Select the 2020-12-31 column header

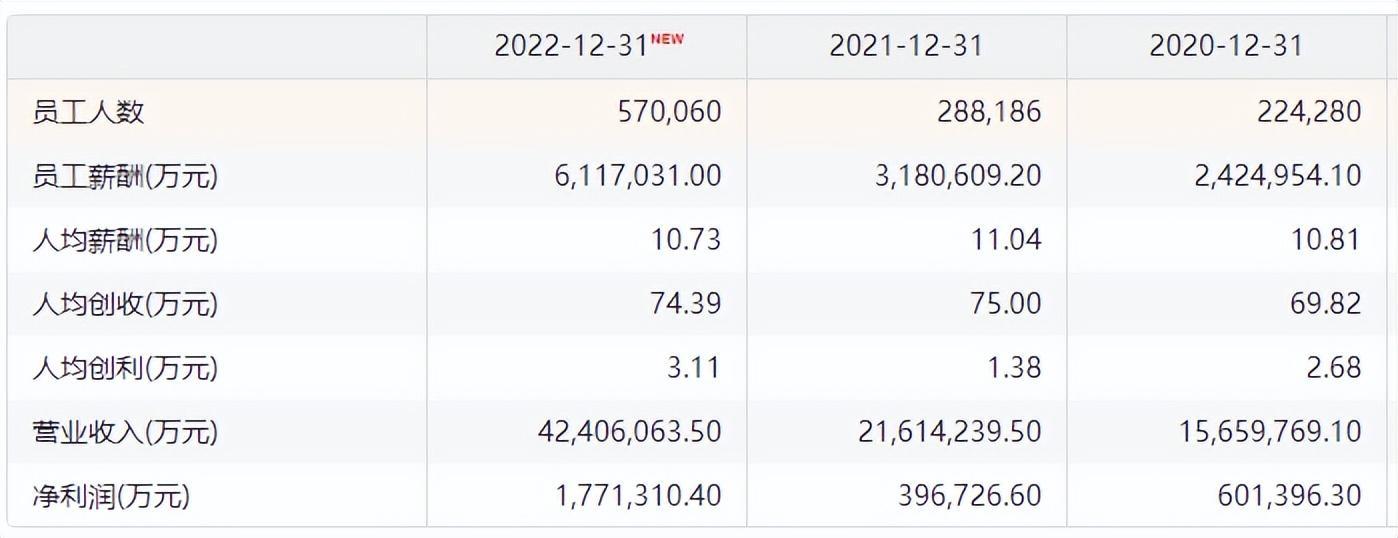pos(1226,46)
